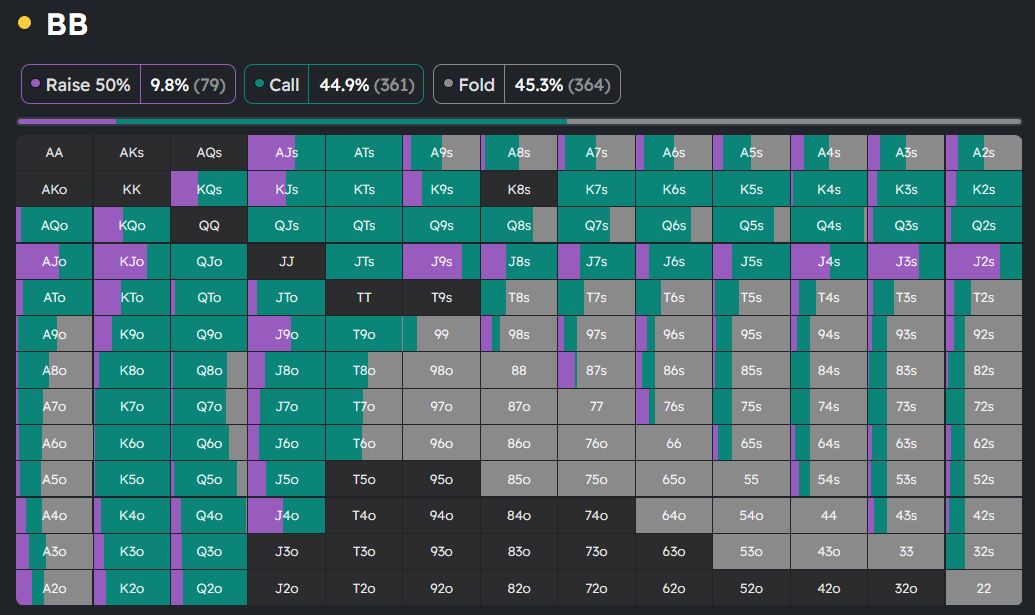Select the K8s hand cell
Viewport: 1035px width, 615px height.
(x=518, y=189)
